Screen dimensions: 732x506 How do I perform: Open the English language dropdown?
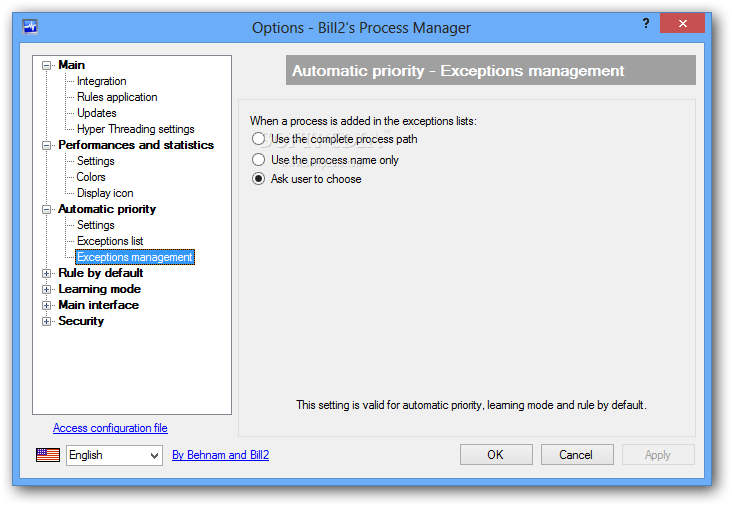point(114,455)
